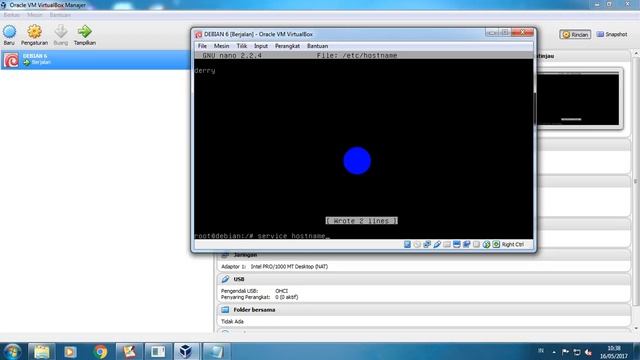Viewport: 640px width, 360px height.
Task: Click the USB pen icon in details
Action: pyautogui.click(x=225, y=279)
